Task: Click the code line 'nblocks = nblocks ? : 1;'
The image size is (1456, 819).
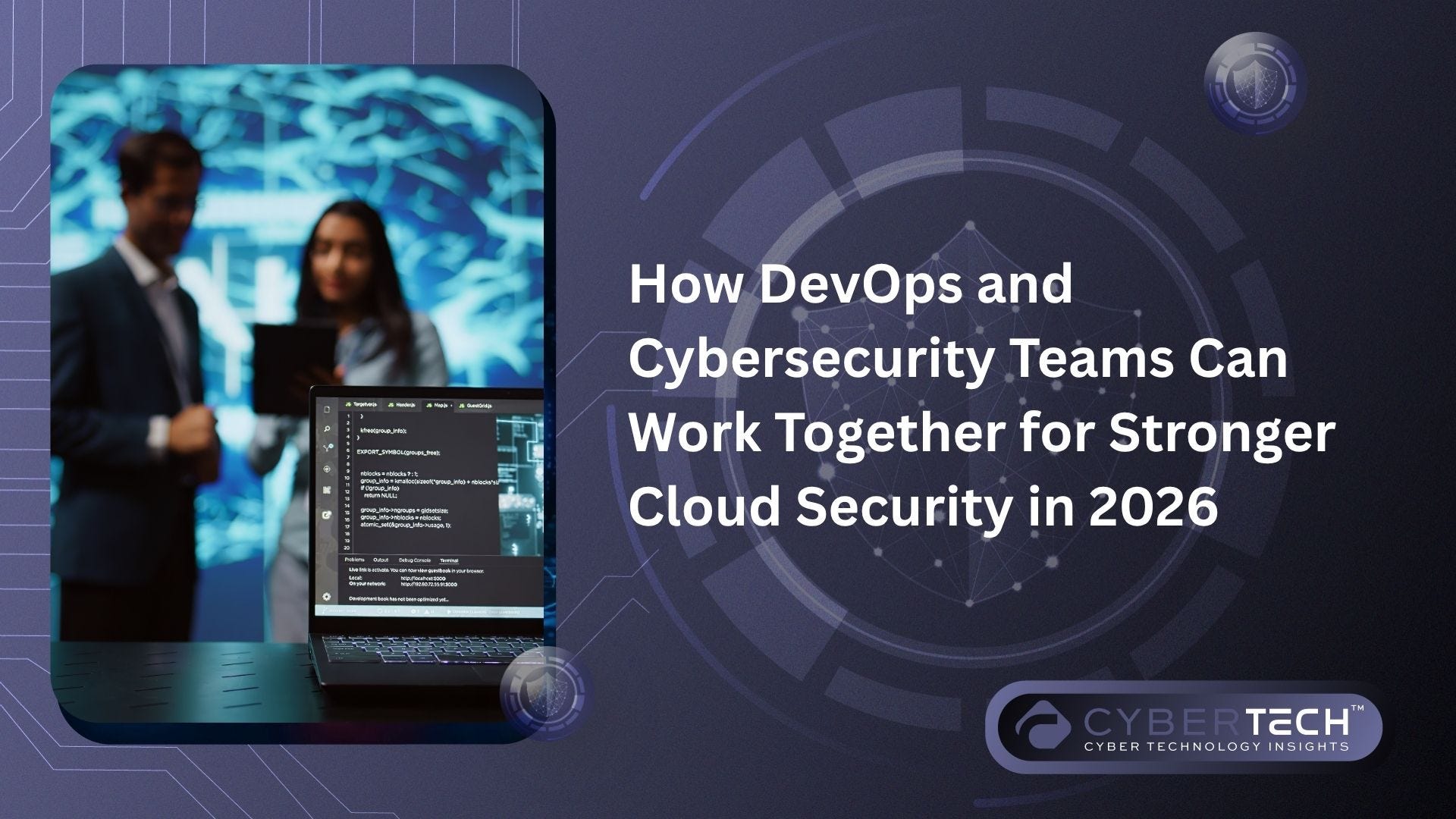Action: click(x=389, y=474)
